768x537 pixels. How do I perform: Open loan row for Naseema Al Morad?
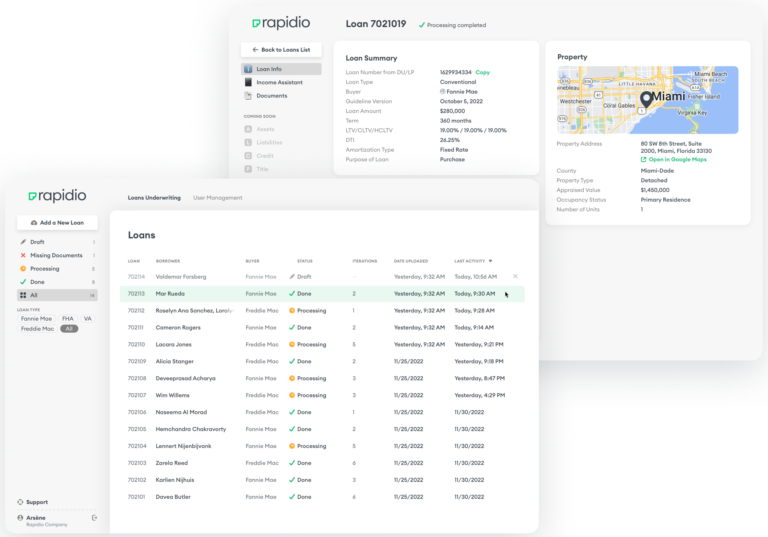click(322, 412)
